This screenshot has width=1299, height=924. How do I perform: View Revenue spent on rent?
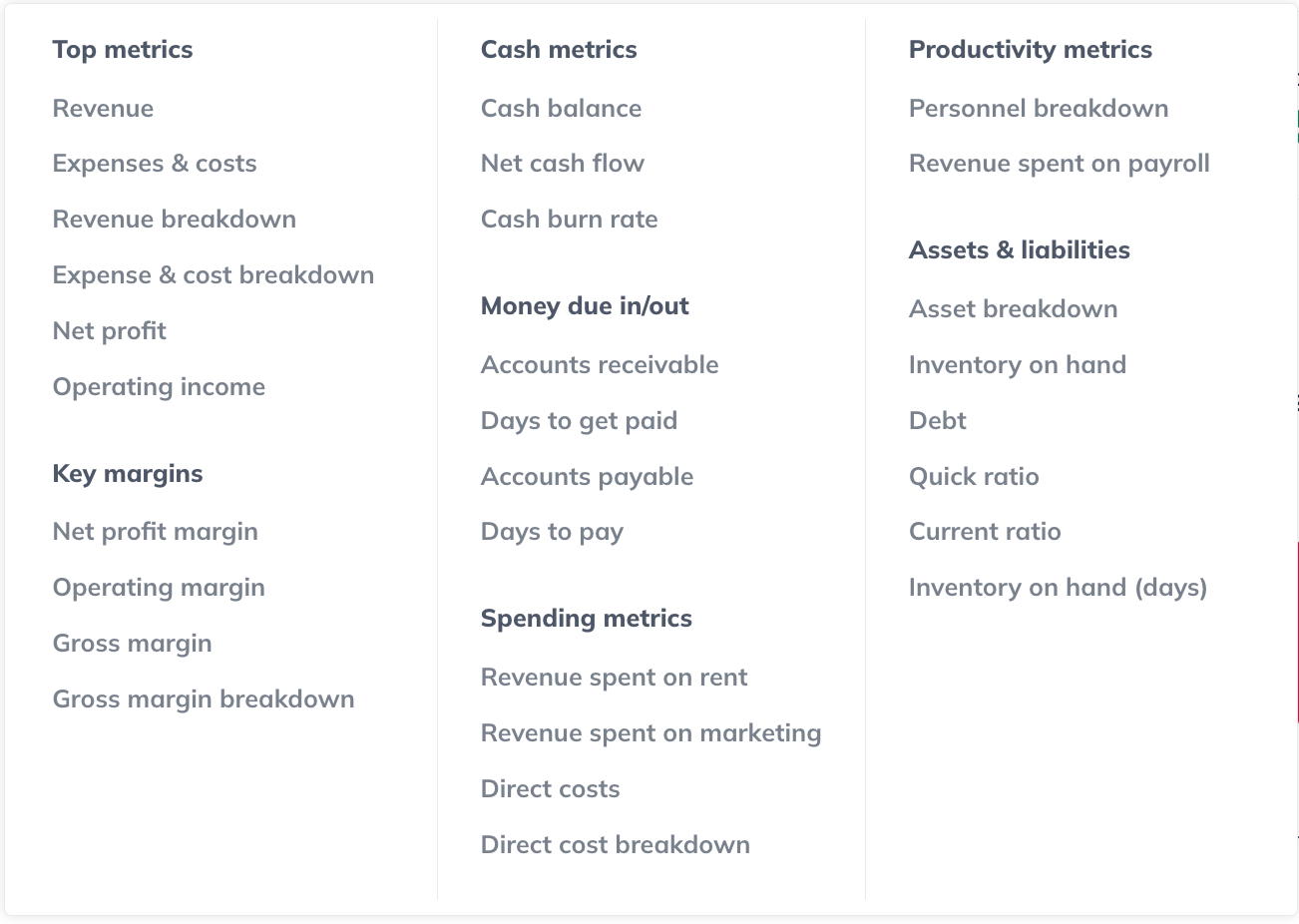pyautogui.click(x=614, y=678)
